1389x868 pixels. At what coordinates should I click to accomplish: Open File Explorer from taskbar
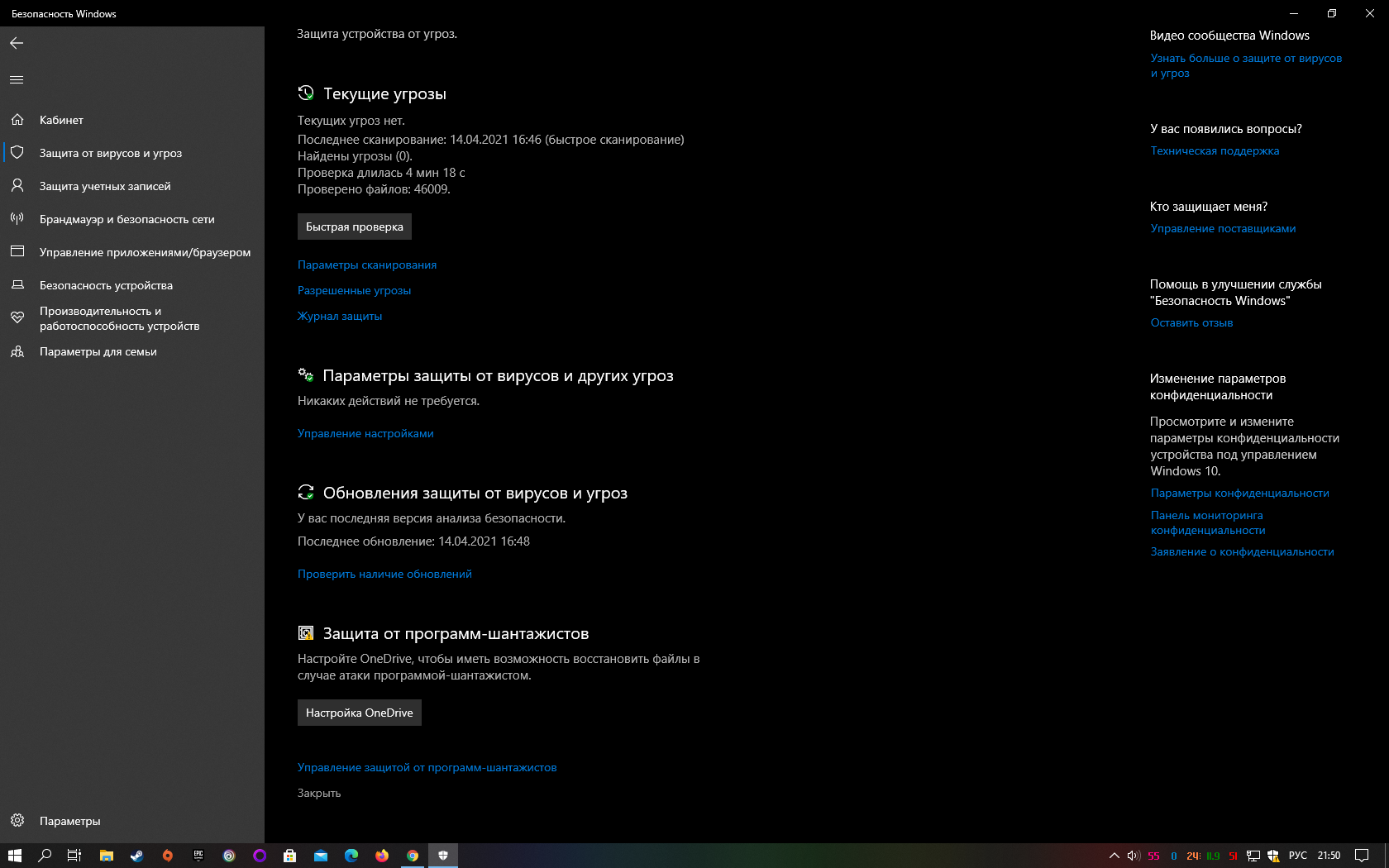[106, 856]
